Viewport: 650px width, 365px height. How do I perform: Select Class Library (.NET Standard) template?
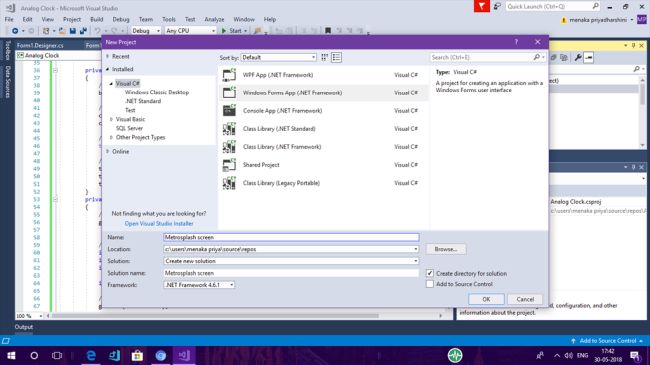(x=323, y=129)
